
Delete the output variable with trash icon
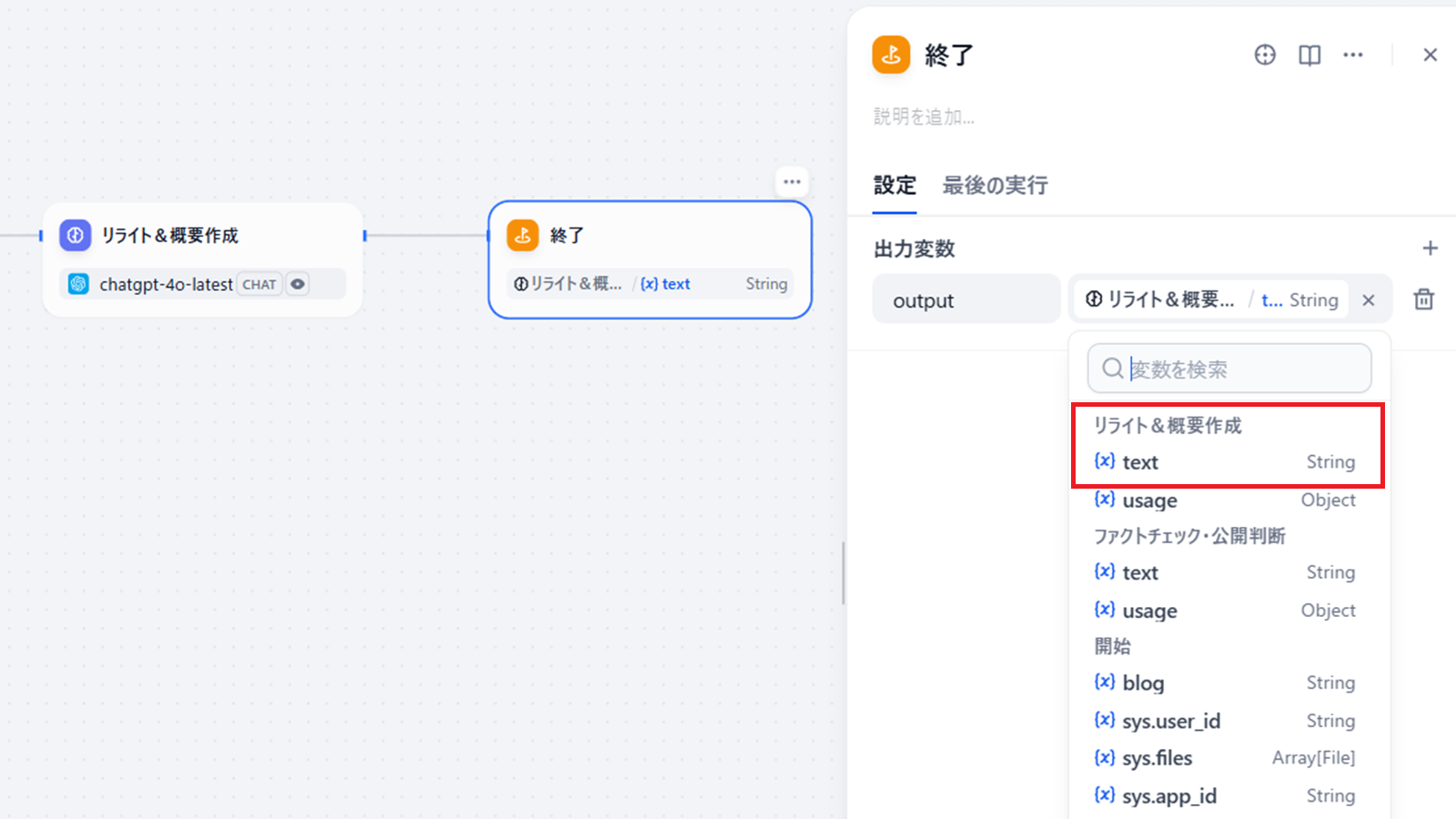point(1423,299)
